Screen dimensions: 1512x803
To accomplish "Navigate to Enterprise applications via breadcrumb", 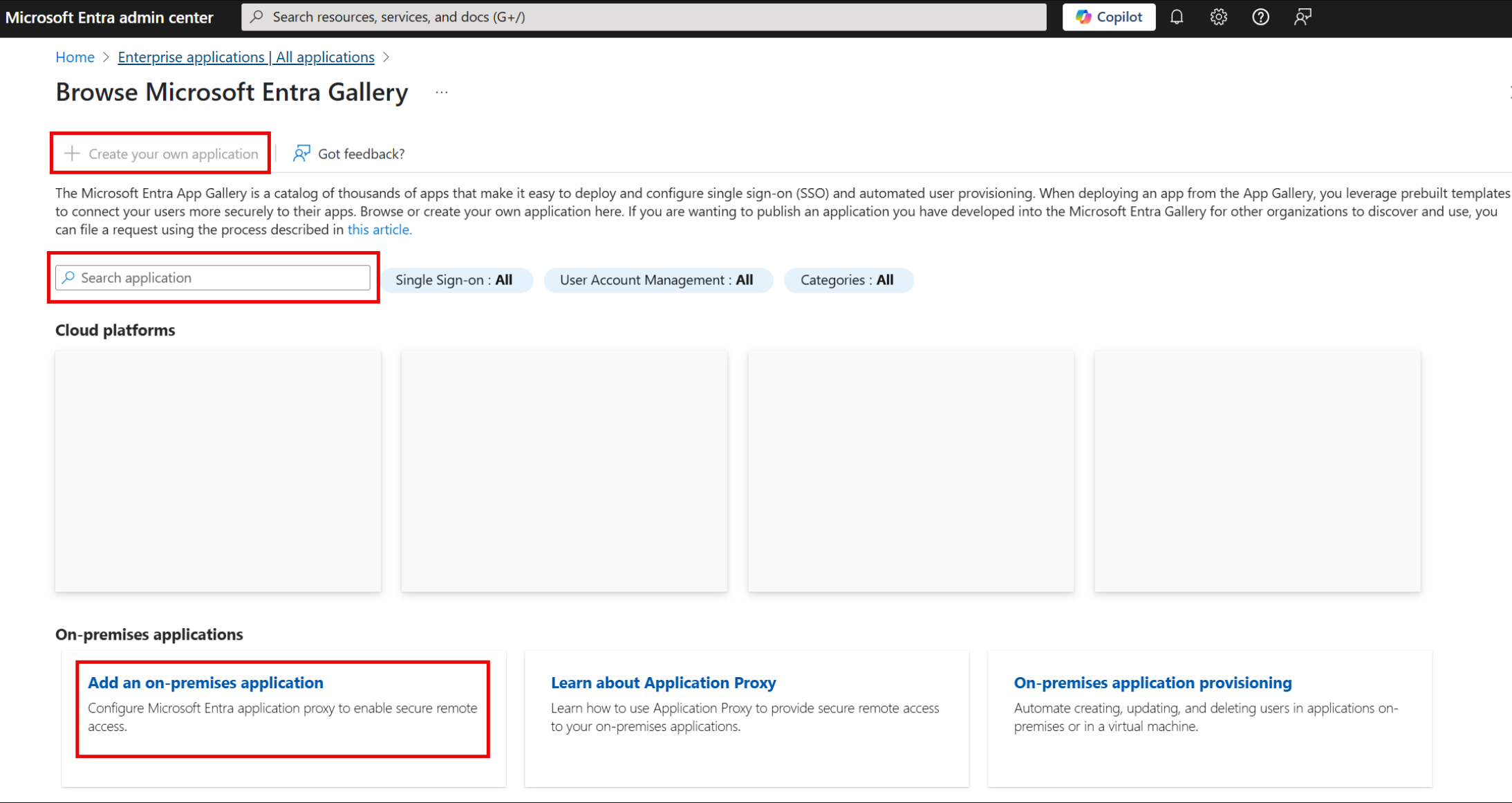I will pyautogui.click(x=245, y=57).
